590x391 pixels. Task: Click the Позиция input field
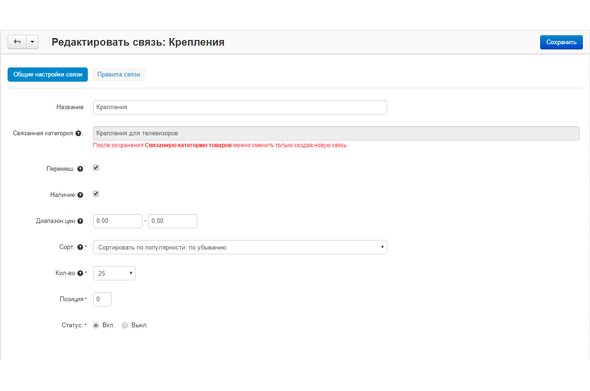(x=102, y=299)
